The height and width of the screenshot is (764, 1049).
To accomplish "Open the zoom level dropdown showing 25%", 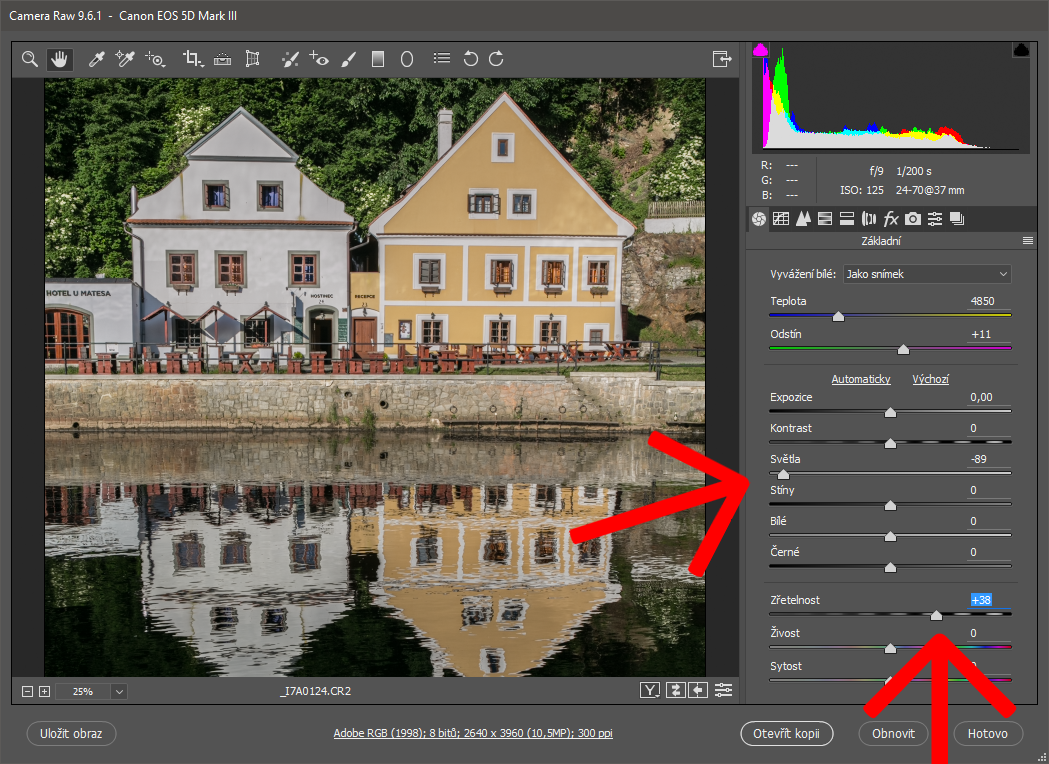I will click(x=119, y=691).
